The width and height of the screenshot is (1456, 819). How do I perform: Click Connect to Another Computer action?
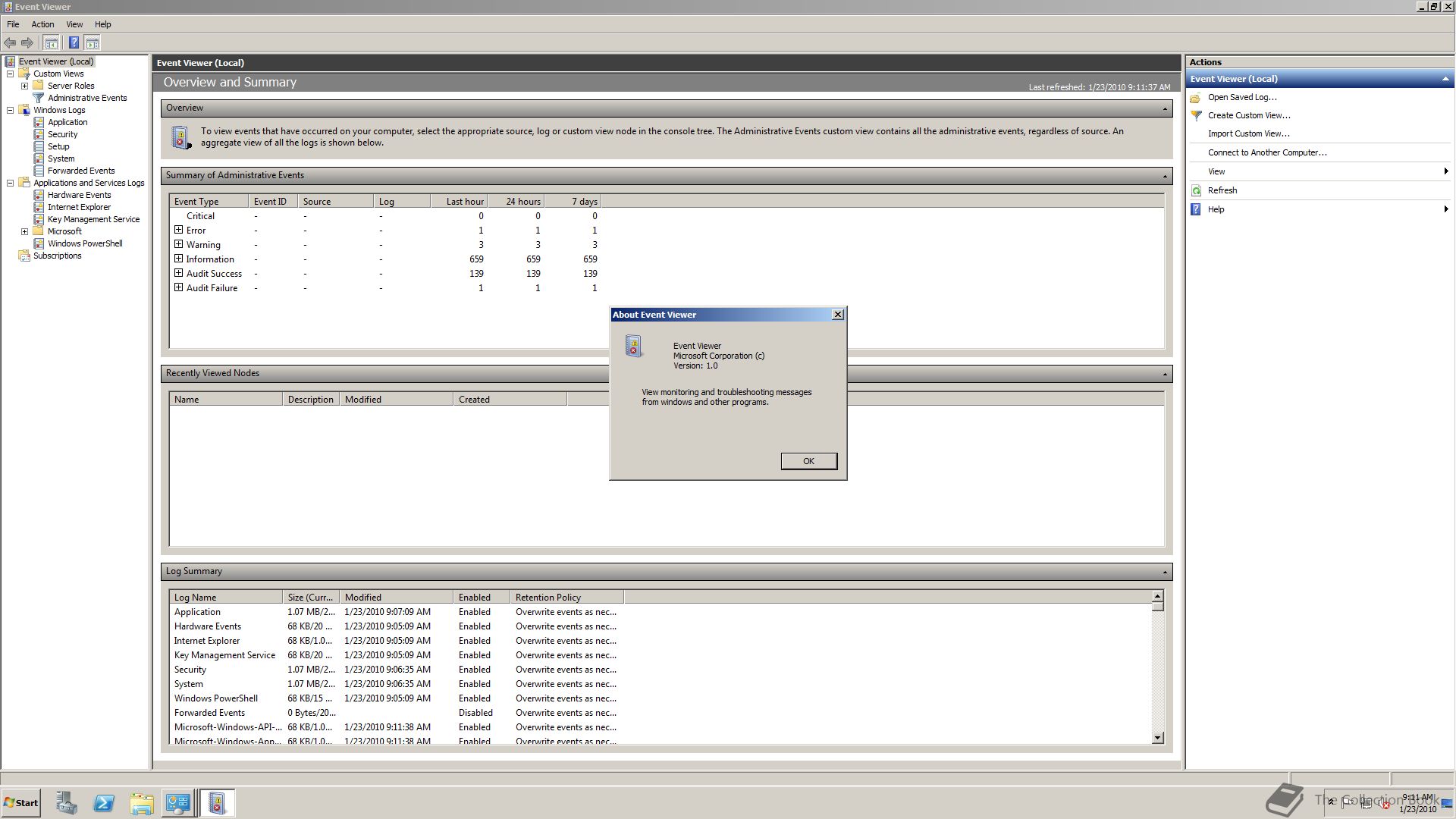pyautogui.click(x=1267, y=152)
